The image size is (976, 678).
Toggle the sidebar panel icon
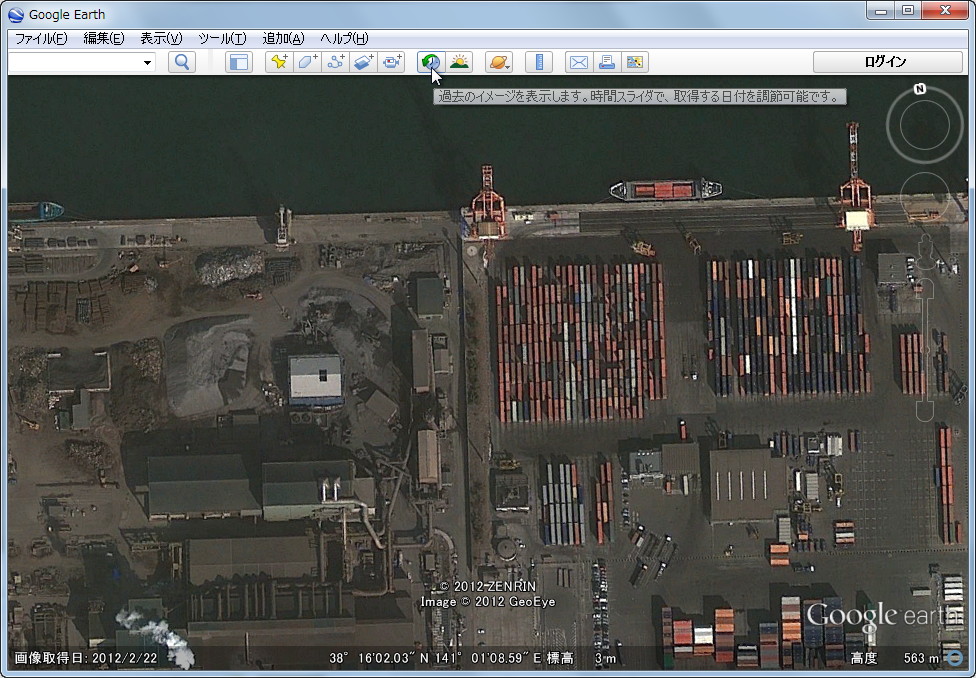(239, 62)
